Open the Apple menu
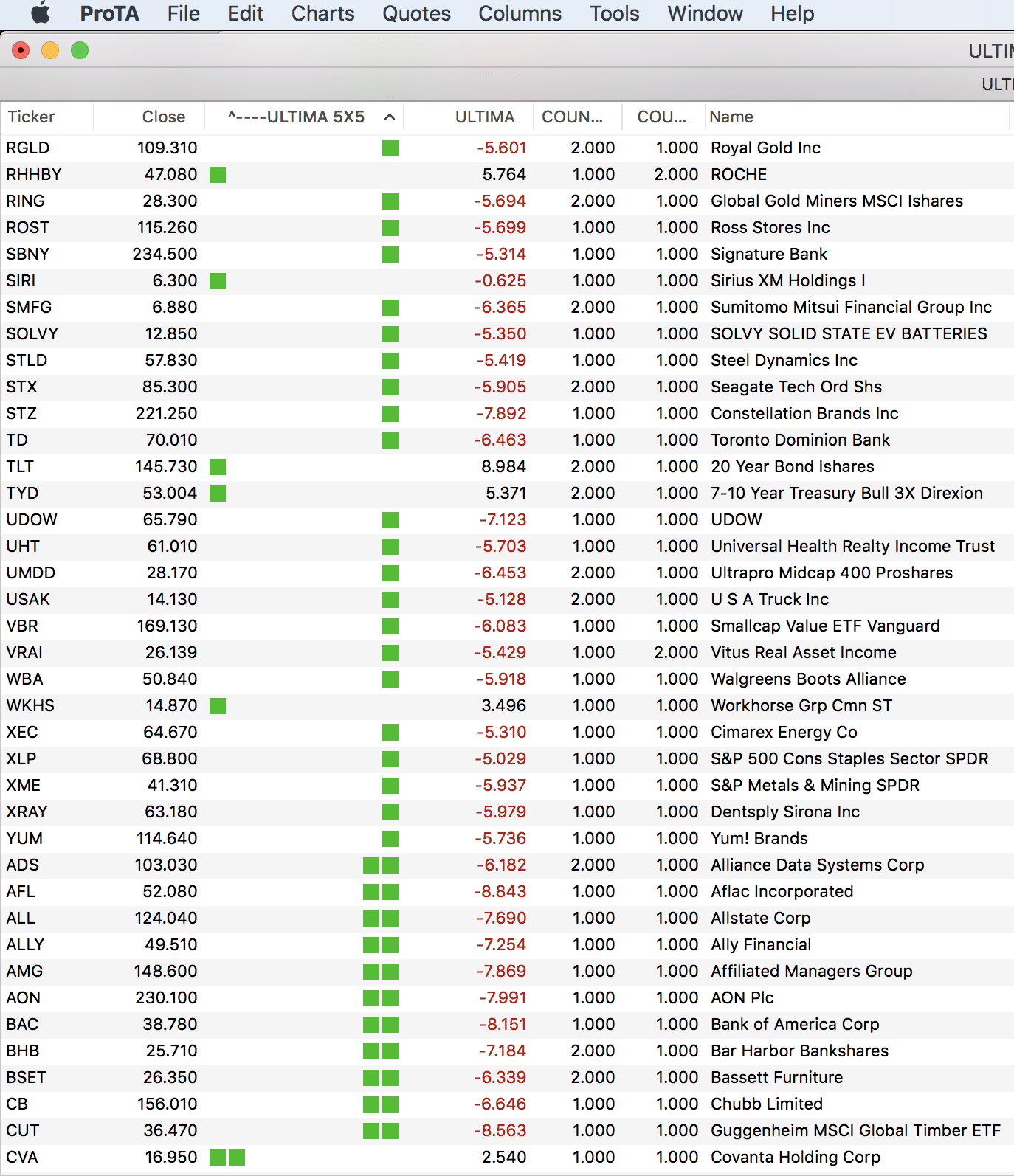 41,13
